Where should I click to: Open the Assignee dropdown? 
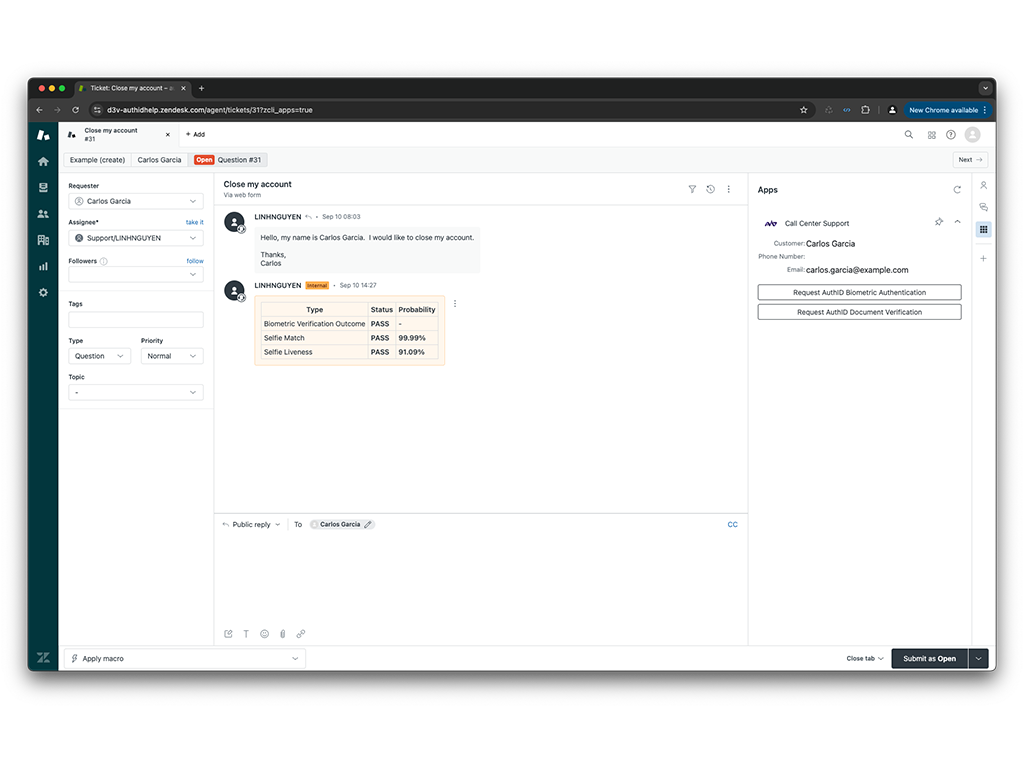click(136, 238)
